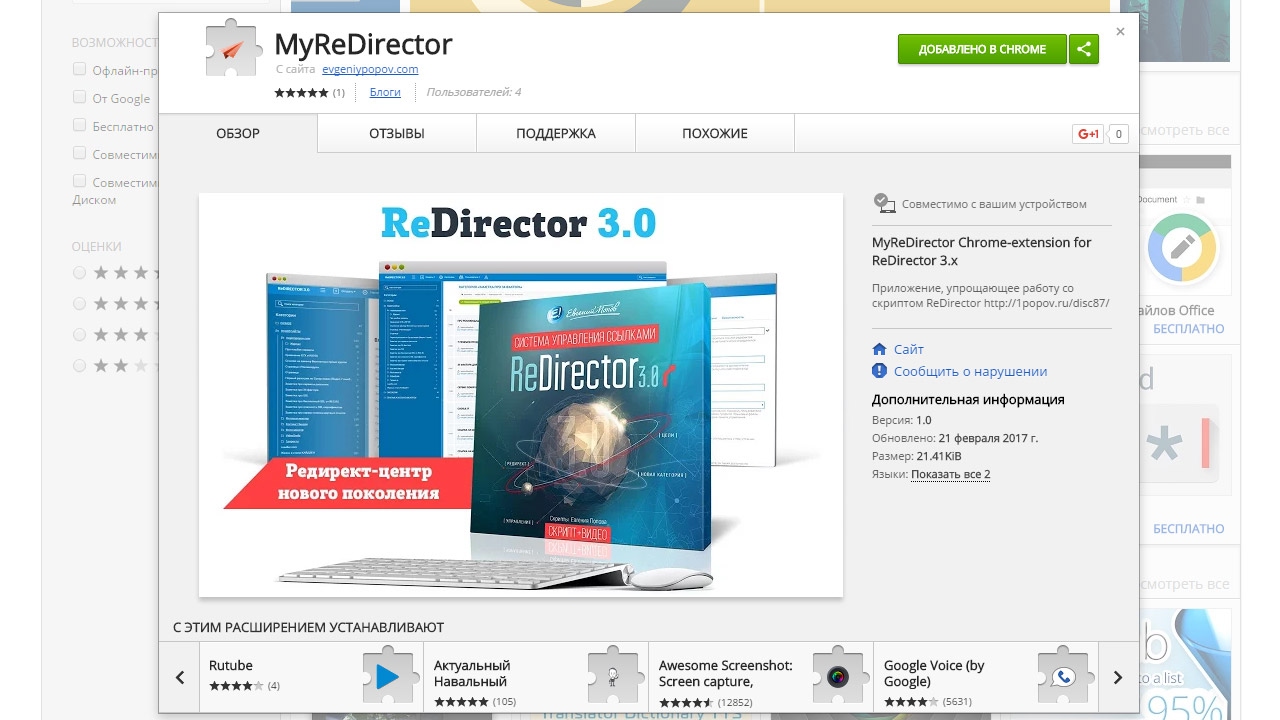
Task: Select the top (highest) star rating radio button
Action: pyautogui.click(x=80, y=272)
